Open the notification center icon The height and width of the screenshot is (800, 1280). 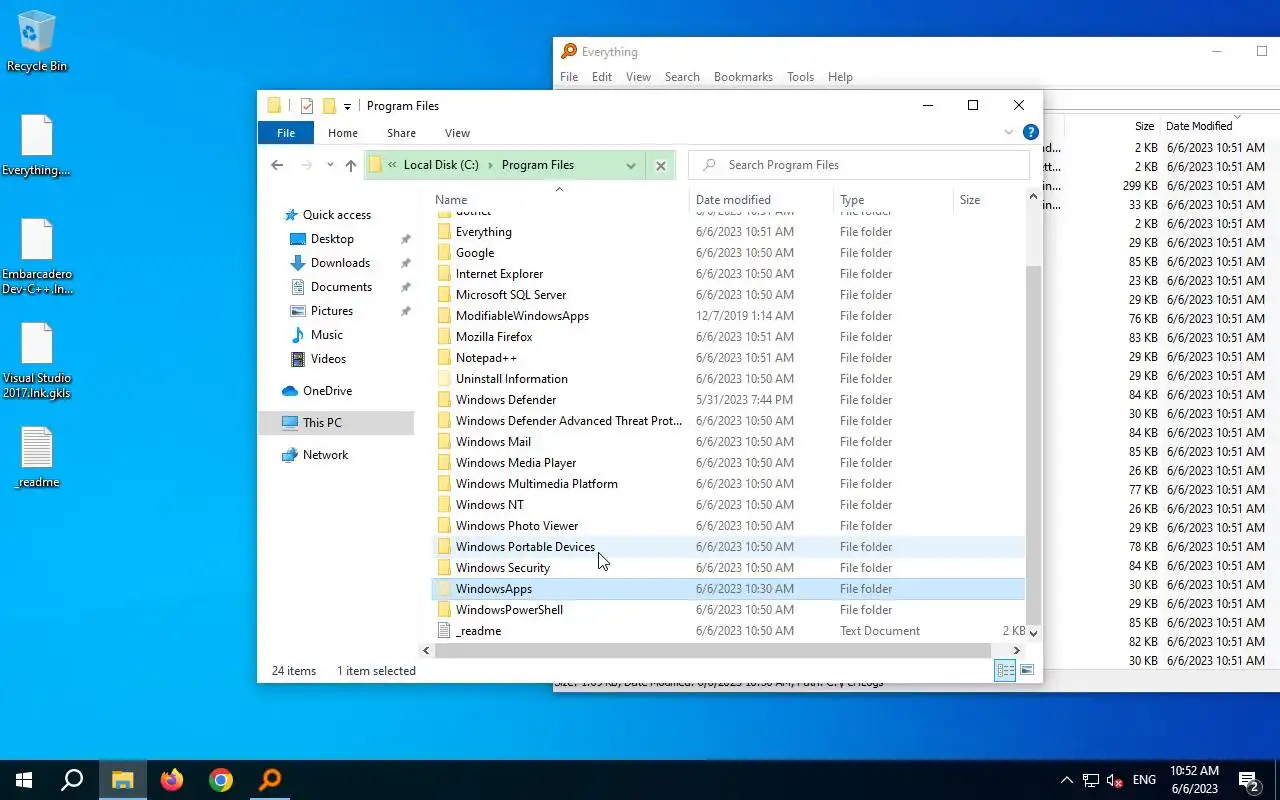[1249, 780]
